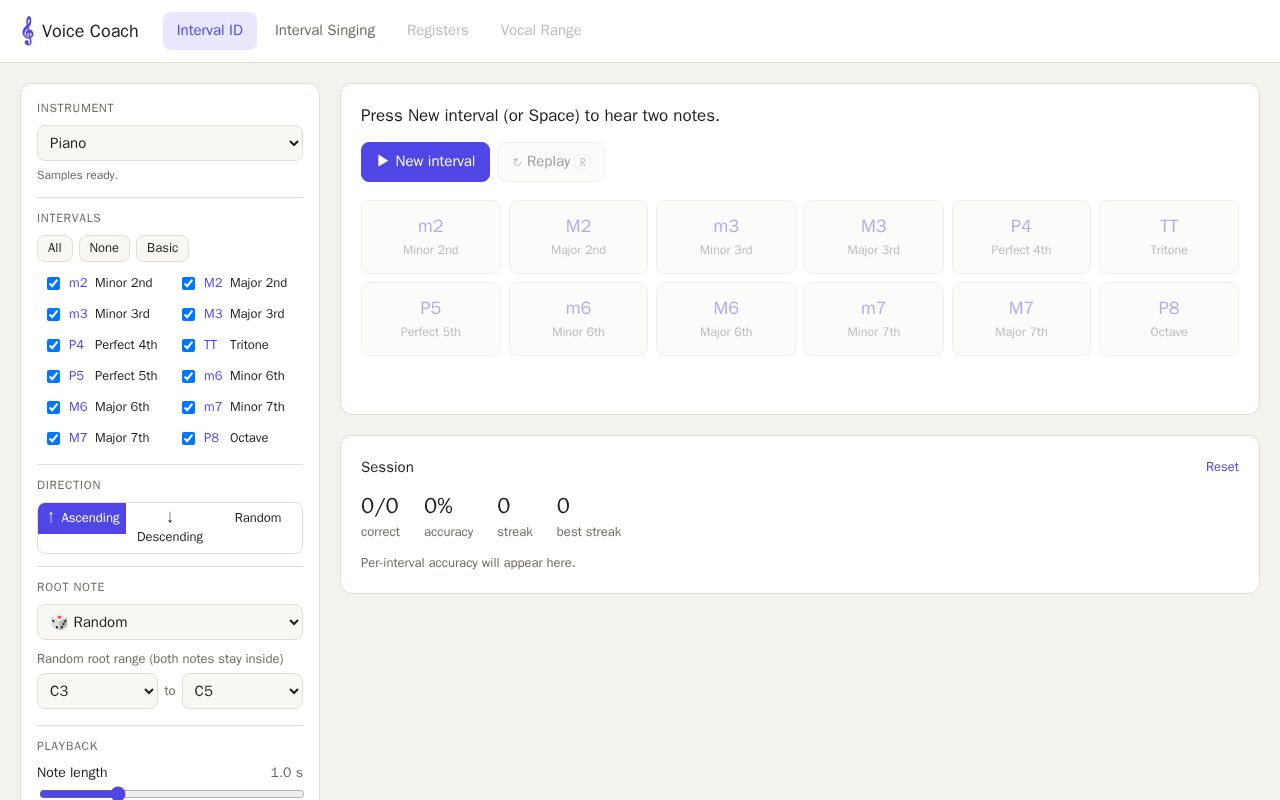Image resolution: width=1280 pixels, height=800 pixels.
Task: Choose the P4 Perfect 4th answer card
Action: pos(1021,237)
